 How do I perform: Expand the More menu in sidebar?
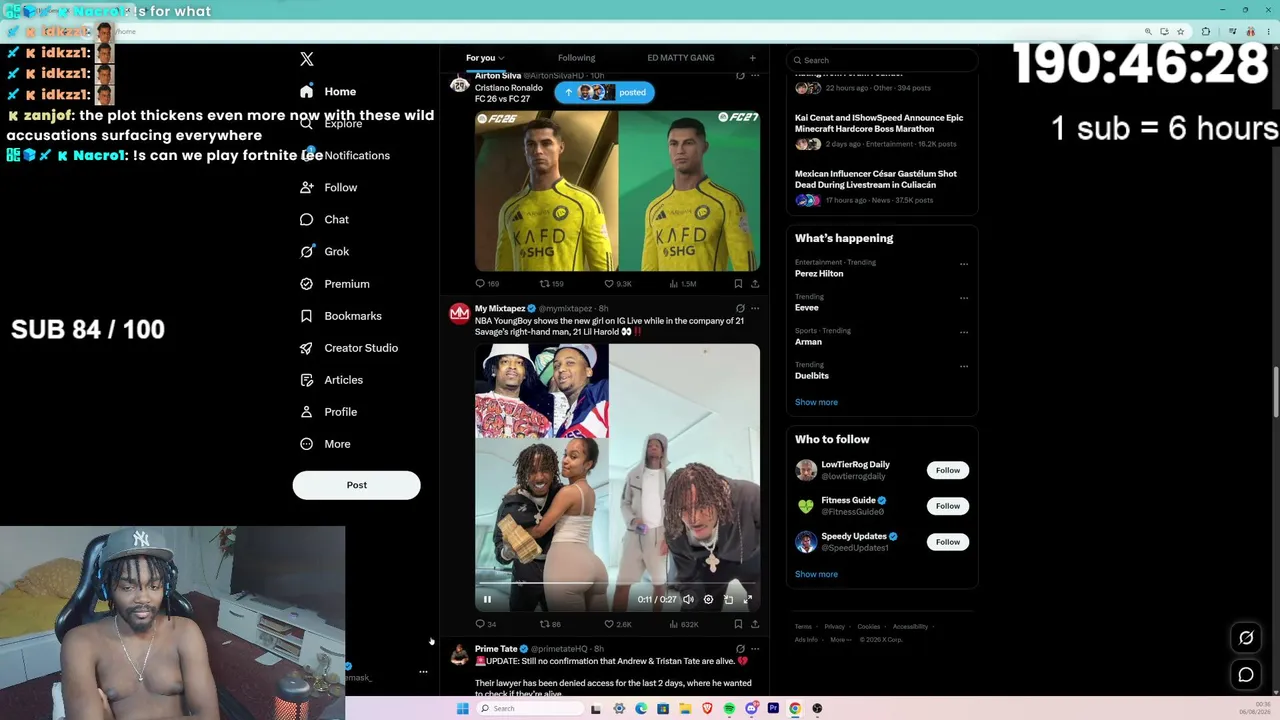[x=325, y=443]
